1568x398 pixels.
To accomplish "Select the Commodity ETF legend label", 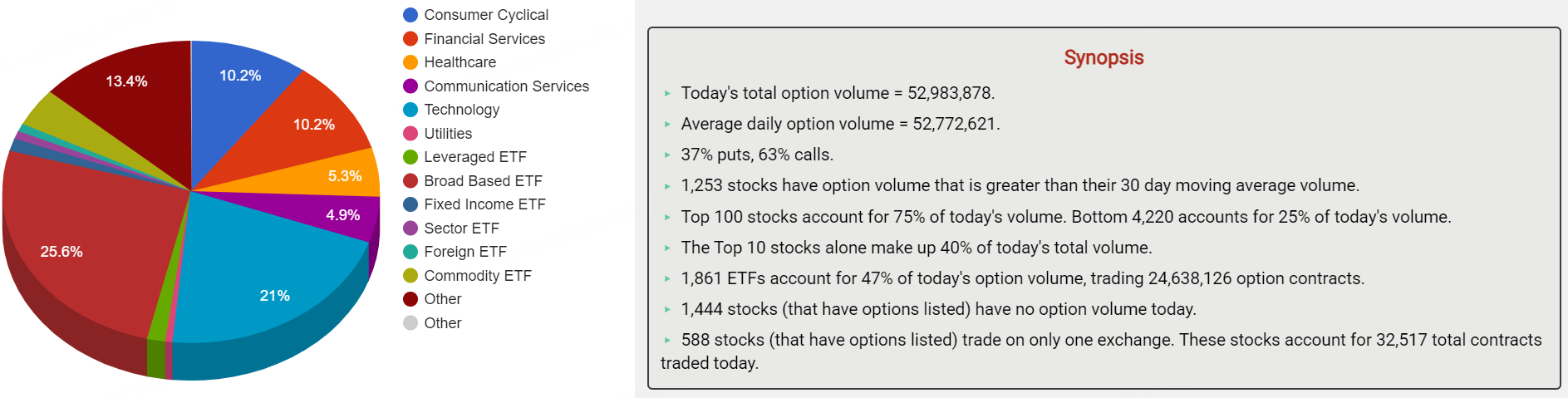I will click(477, 276).
